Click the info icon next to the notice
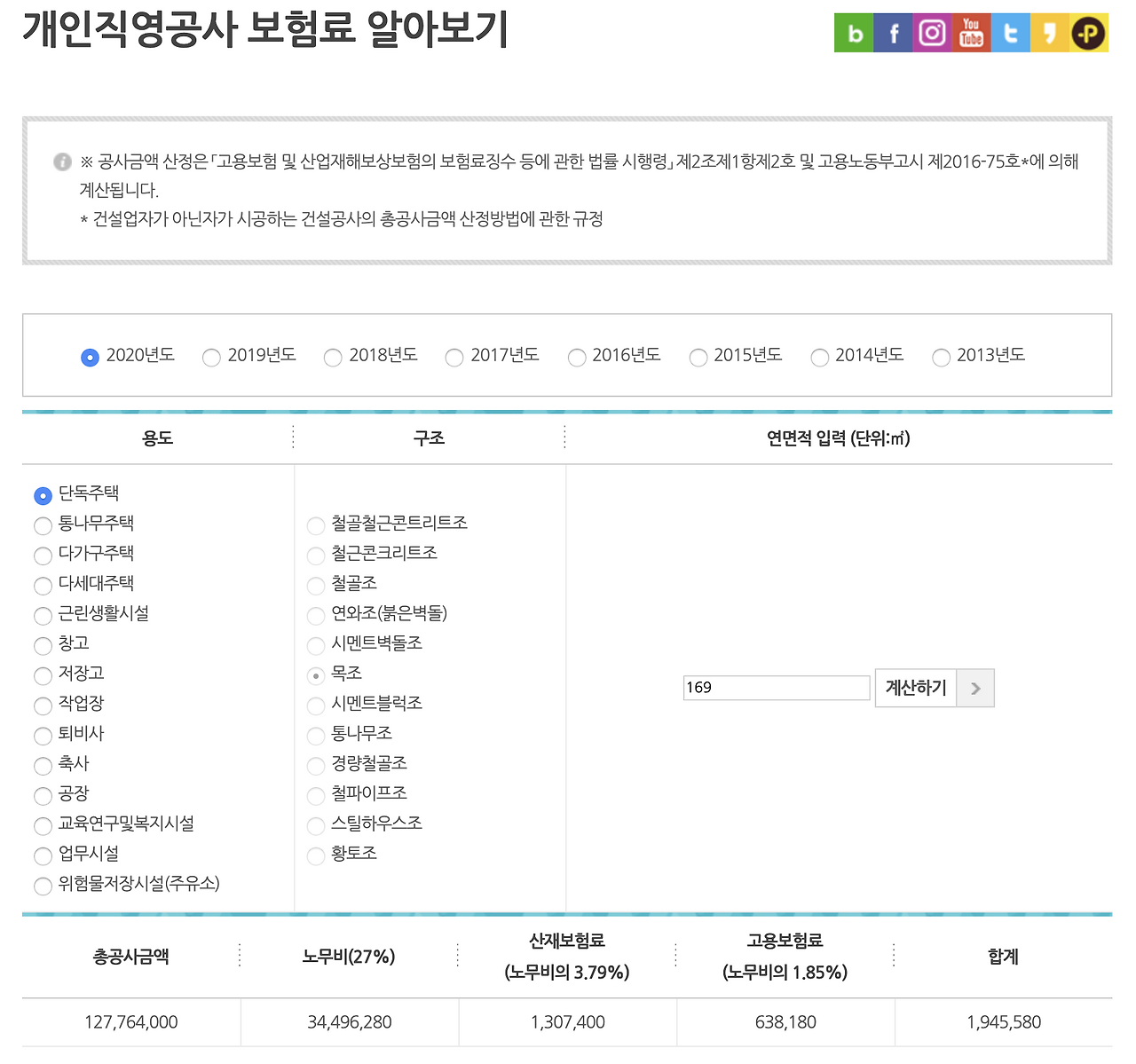 (x=62, y=162)
